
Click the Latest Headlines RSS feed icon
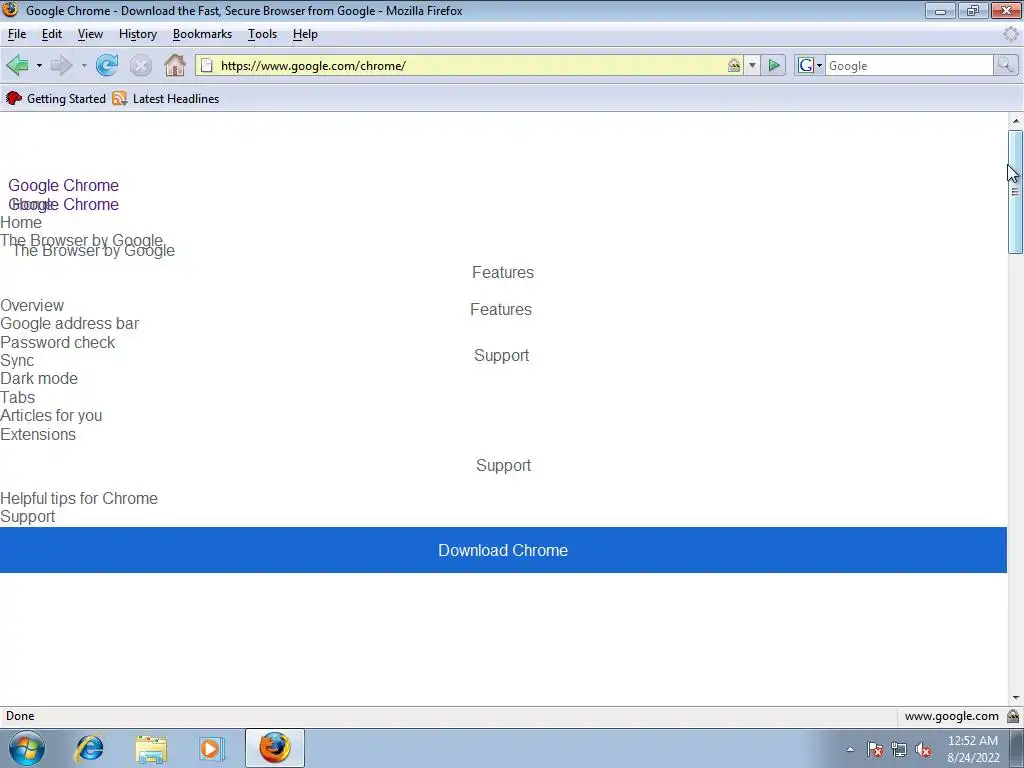pyautogui.click(x=120, y=99)
